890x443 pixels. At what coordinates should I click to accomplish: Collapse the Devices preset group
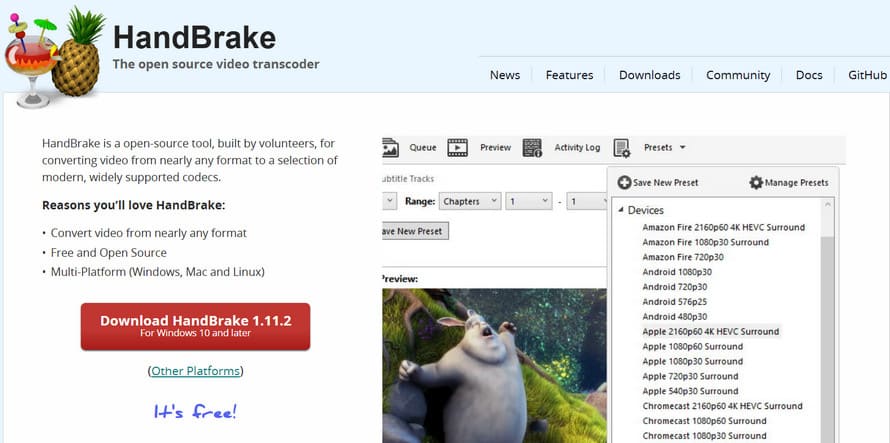point(620,210)
